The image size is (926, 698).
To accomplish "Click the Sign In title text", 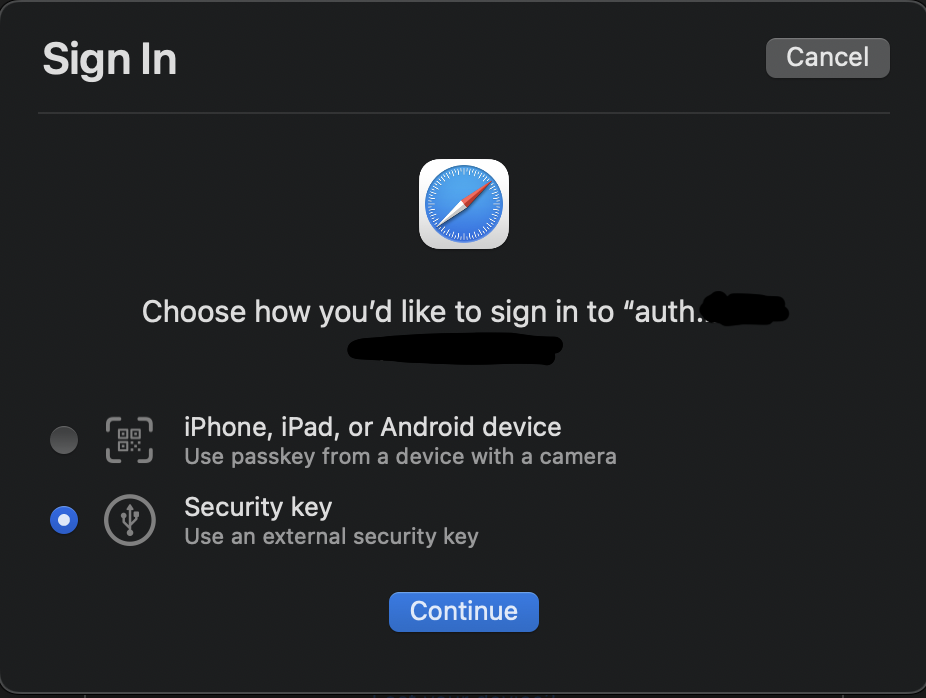I will tap(109, 60).
